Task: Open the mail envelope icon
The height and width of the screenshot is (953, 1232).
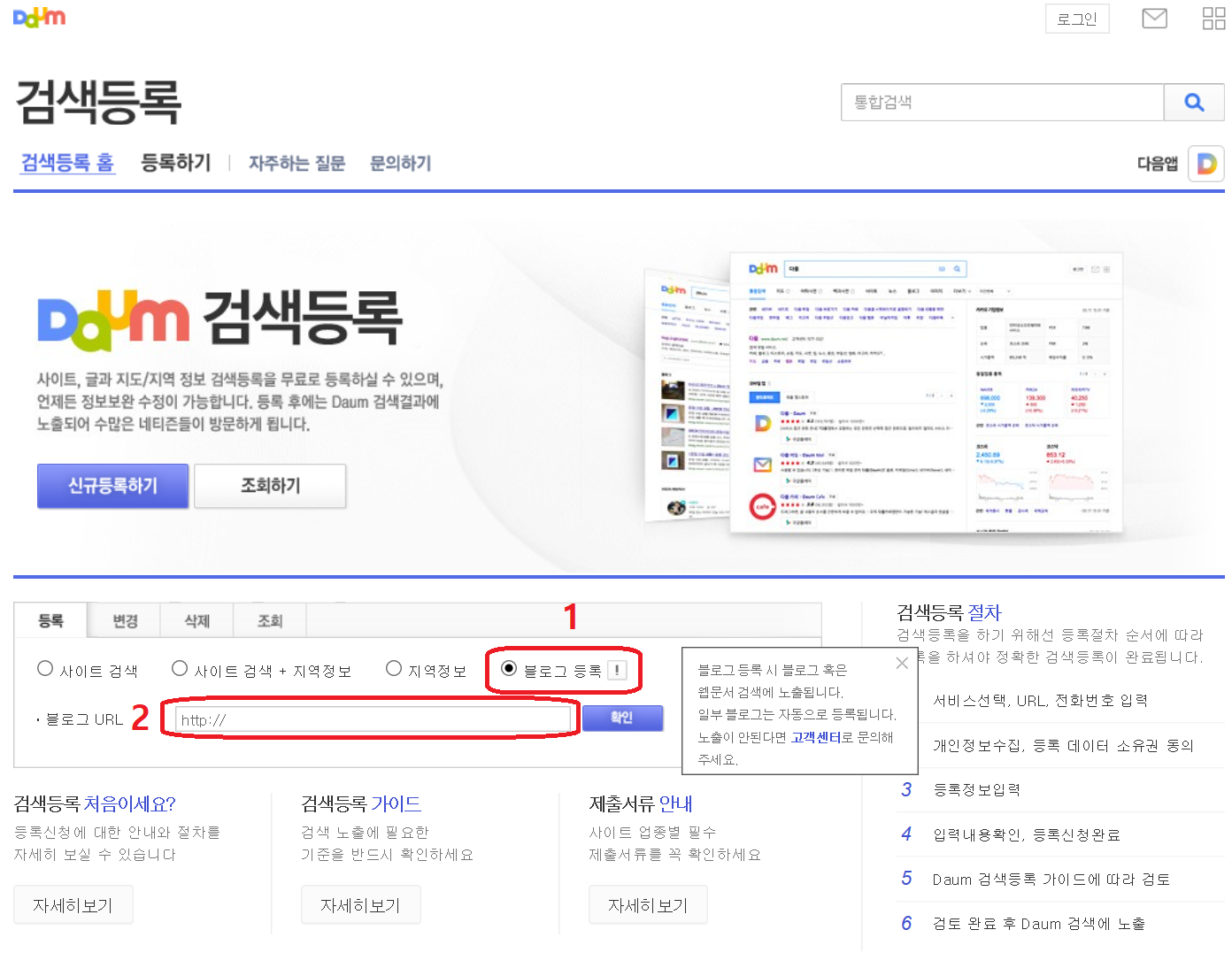Action: (1154, 18)
